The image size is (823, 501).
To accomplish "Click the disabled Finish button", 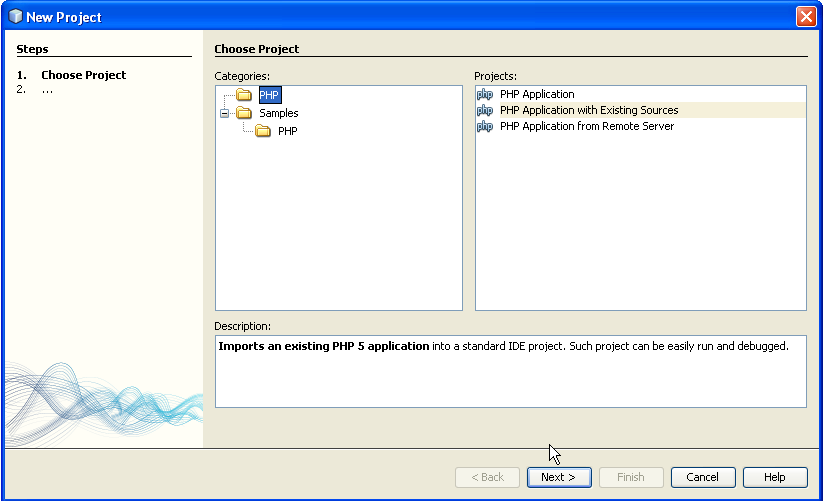I will (x=631, y=477).
